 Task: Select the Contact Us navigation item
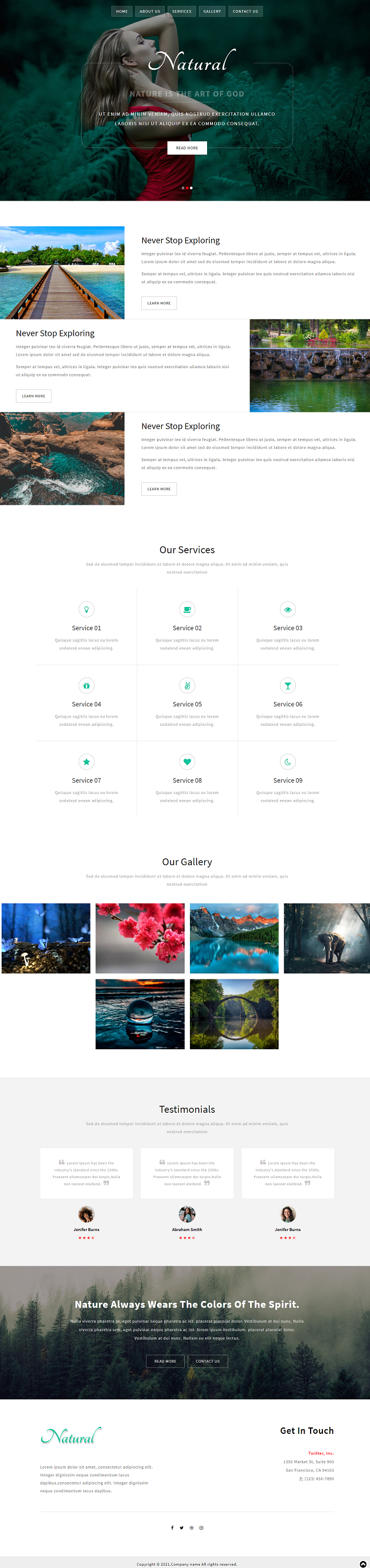[x=245, y=11]
